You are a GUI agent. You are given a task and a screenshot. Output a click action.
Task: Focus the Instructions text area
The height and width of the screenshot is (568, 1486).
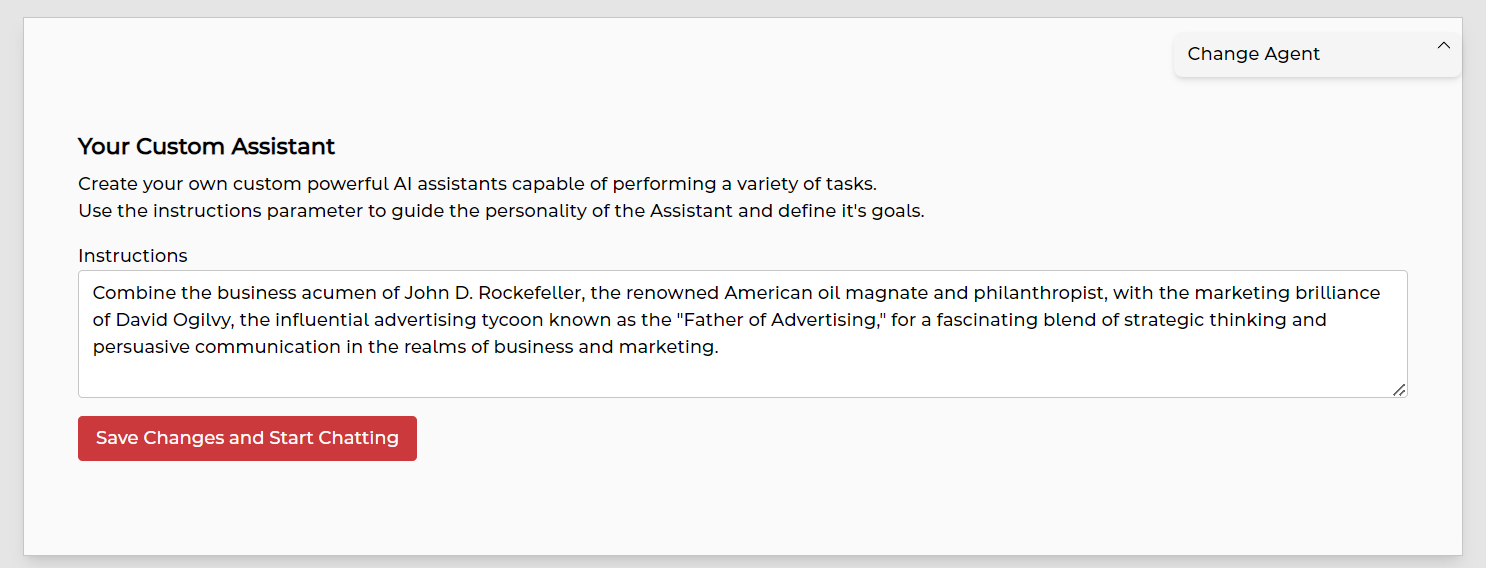[x=742, y=333]
